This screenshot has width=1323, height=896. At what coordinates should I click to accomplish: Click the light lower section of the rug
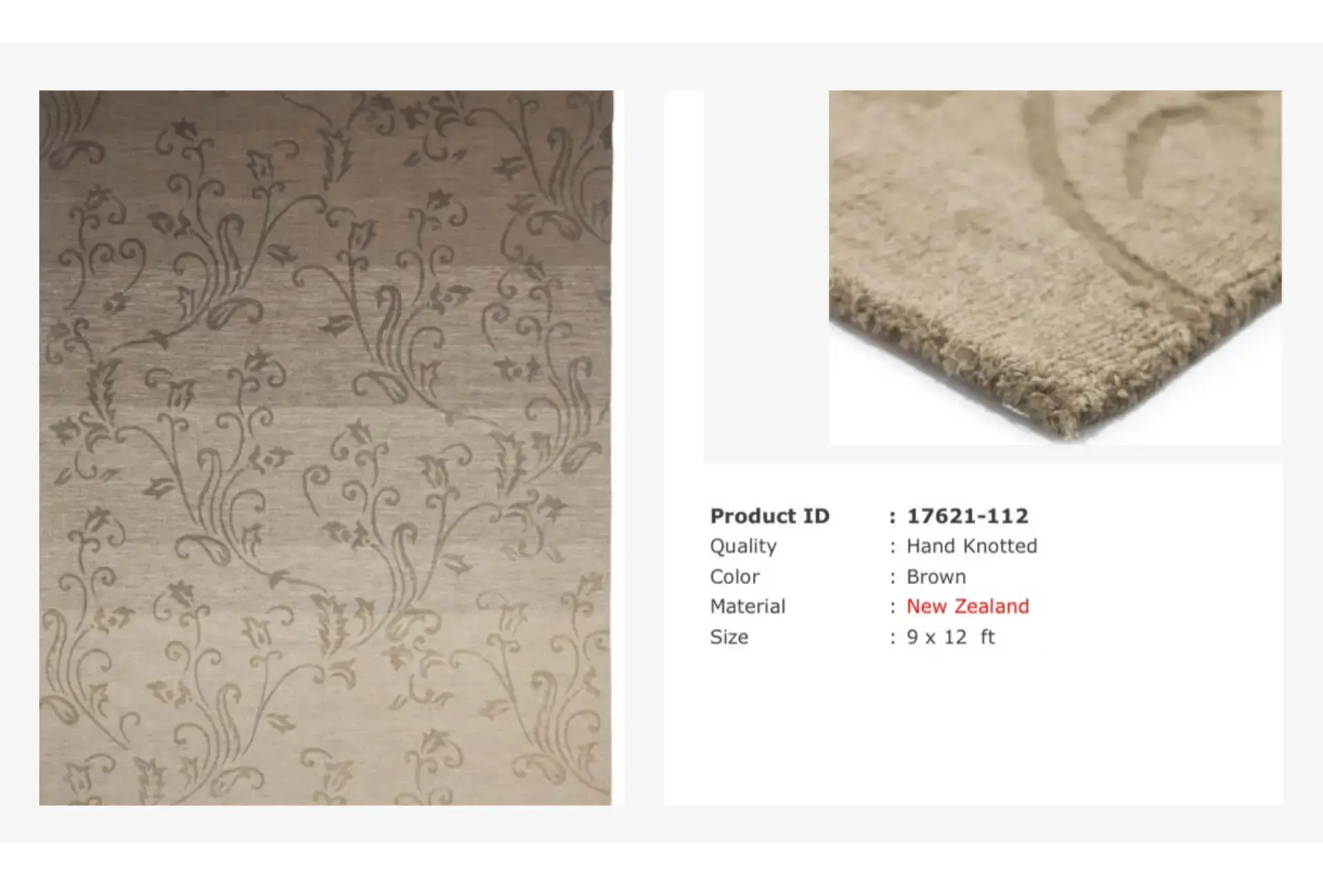point(325,689)
